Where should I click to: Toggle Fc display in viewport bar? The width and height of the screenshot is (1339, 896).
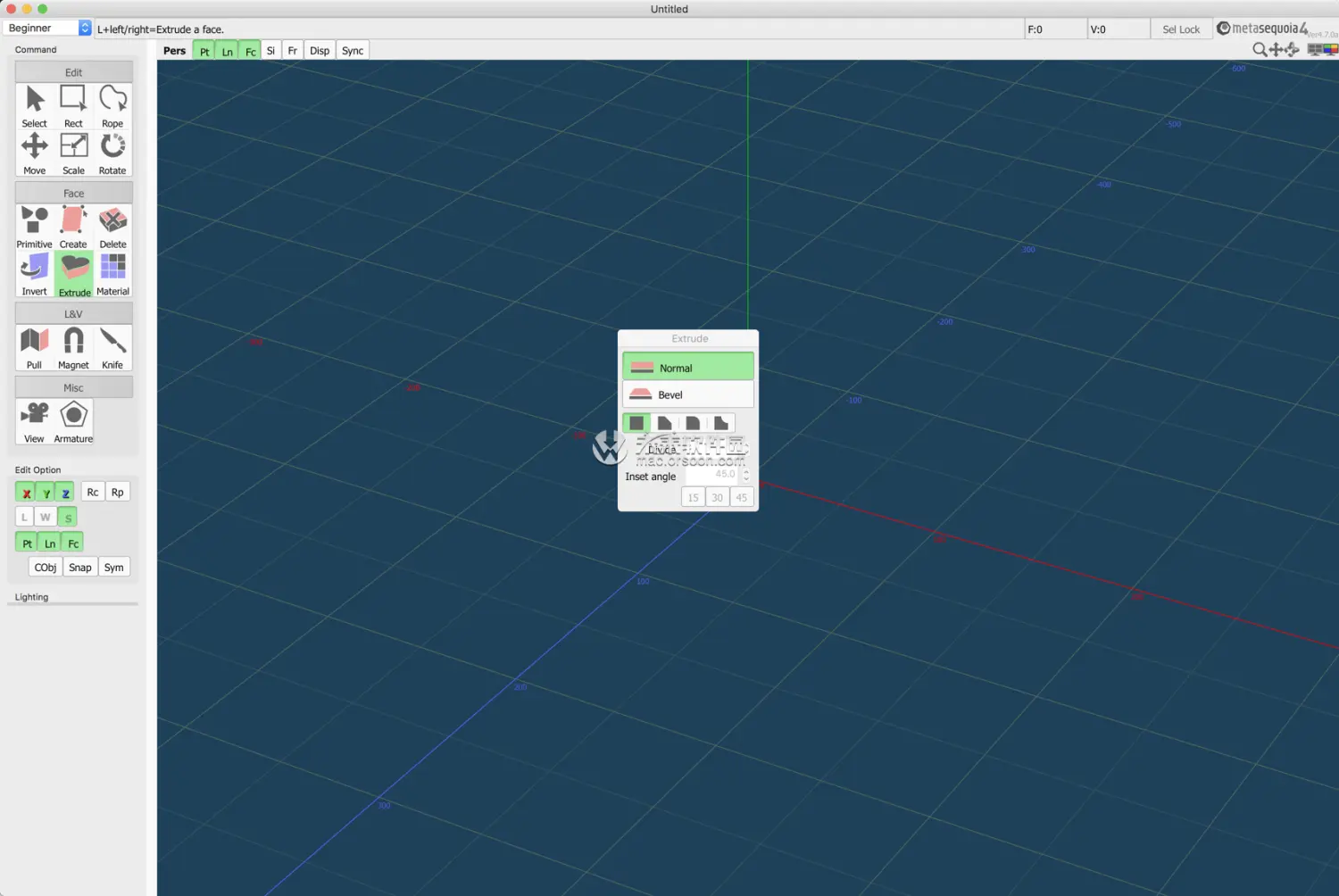[x=251, y=51]
